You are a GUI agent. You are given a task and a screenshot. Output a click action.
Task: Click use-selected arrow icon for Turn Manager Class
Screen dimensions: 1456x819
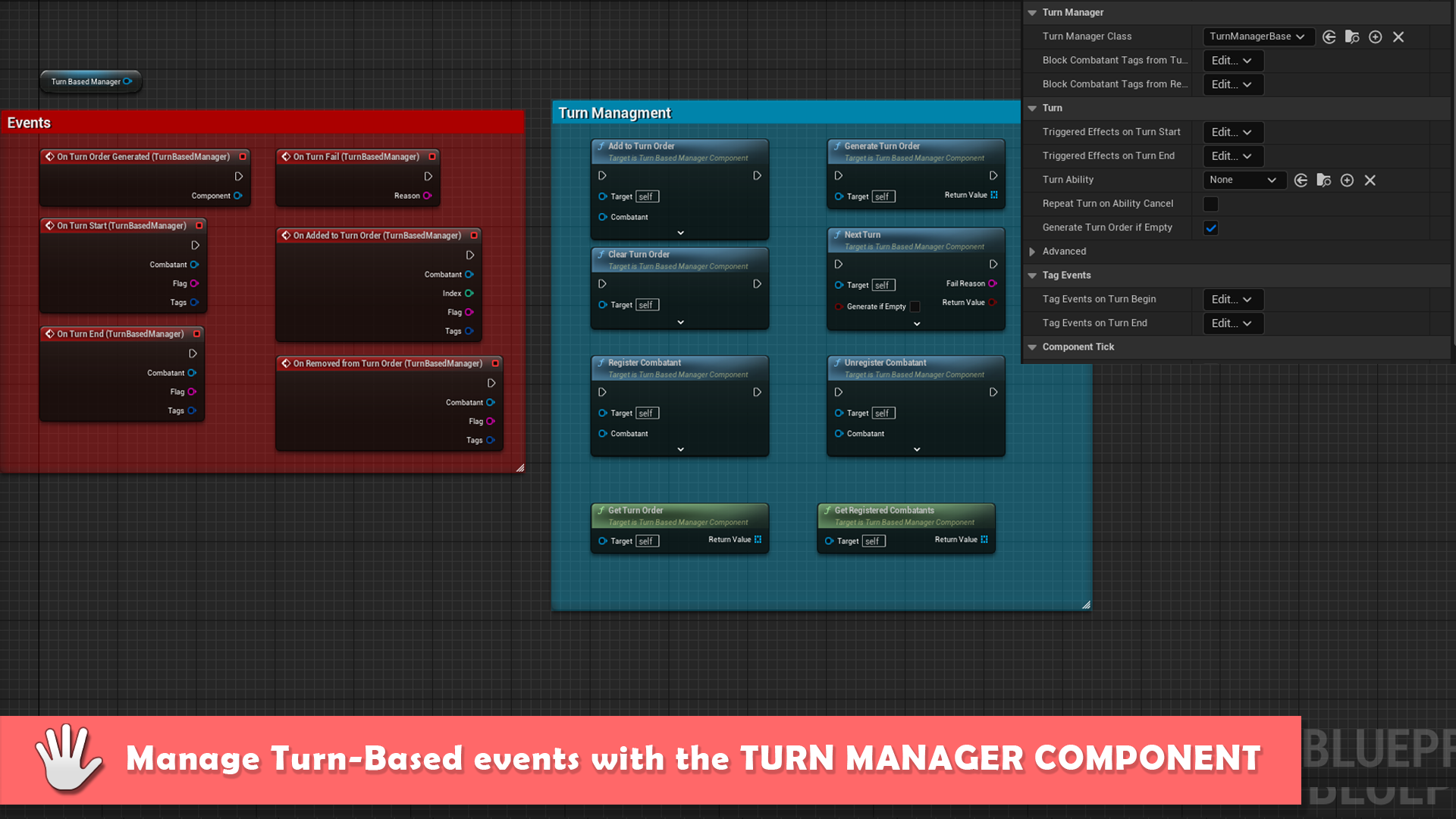[x=1329, y=36]
